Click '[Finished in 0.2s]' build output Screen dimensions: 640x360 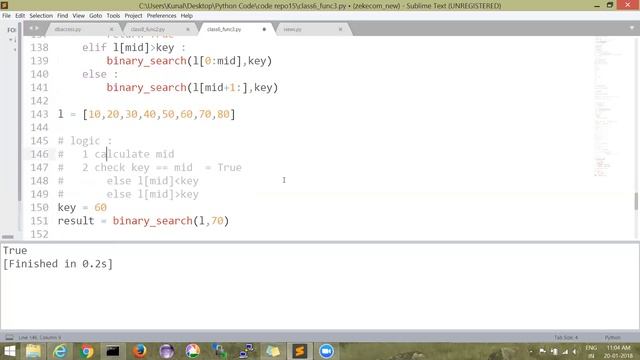coord(58,264)
